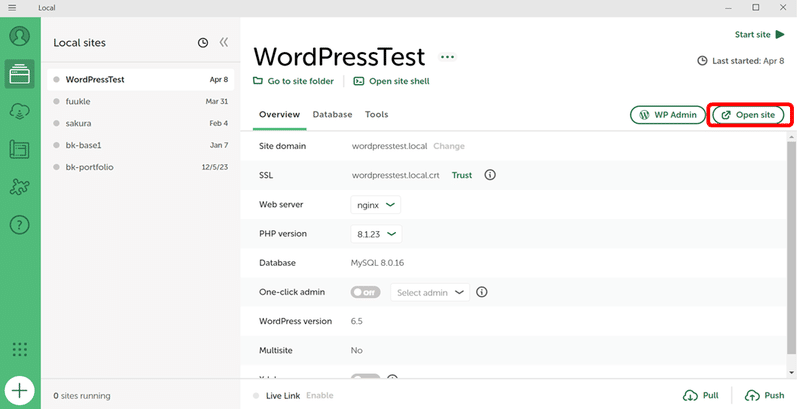Open the site options three-dot menu
Viewport: 800px width, 409px height.
click(x=447, y=57)
